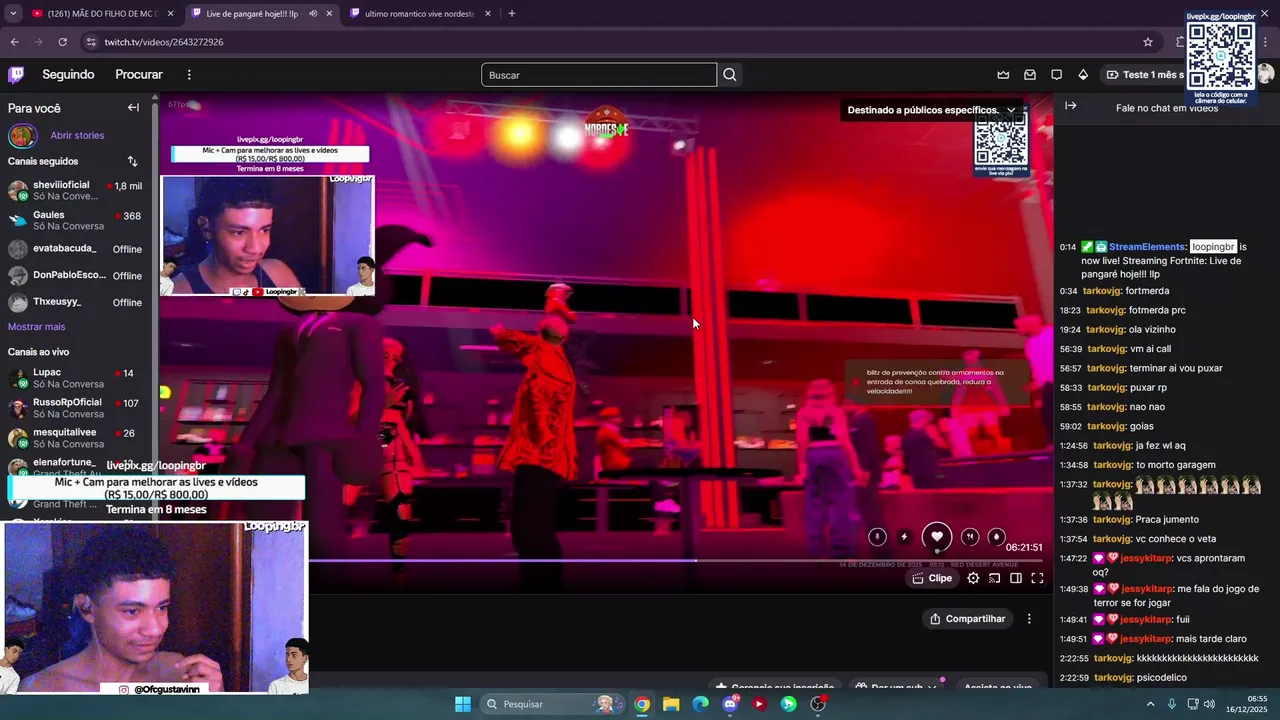Open the Prime loot crown icon
This screenshot has height=720, width=1280.
click(1003, 75)
